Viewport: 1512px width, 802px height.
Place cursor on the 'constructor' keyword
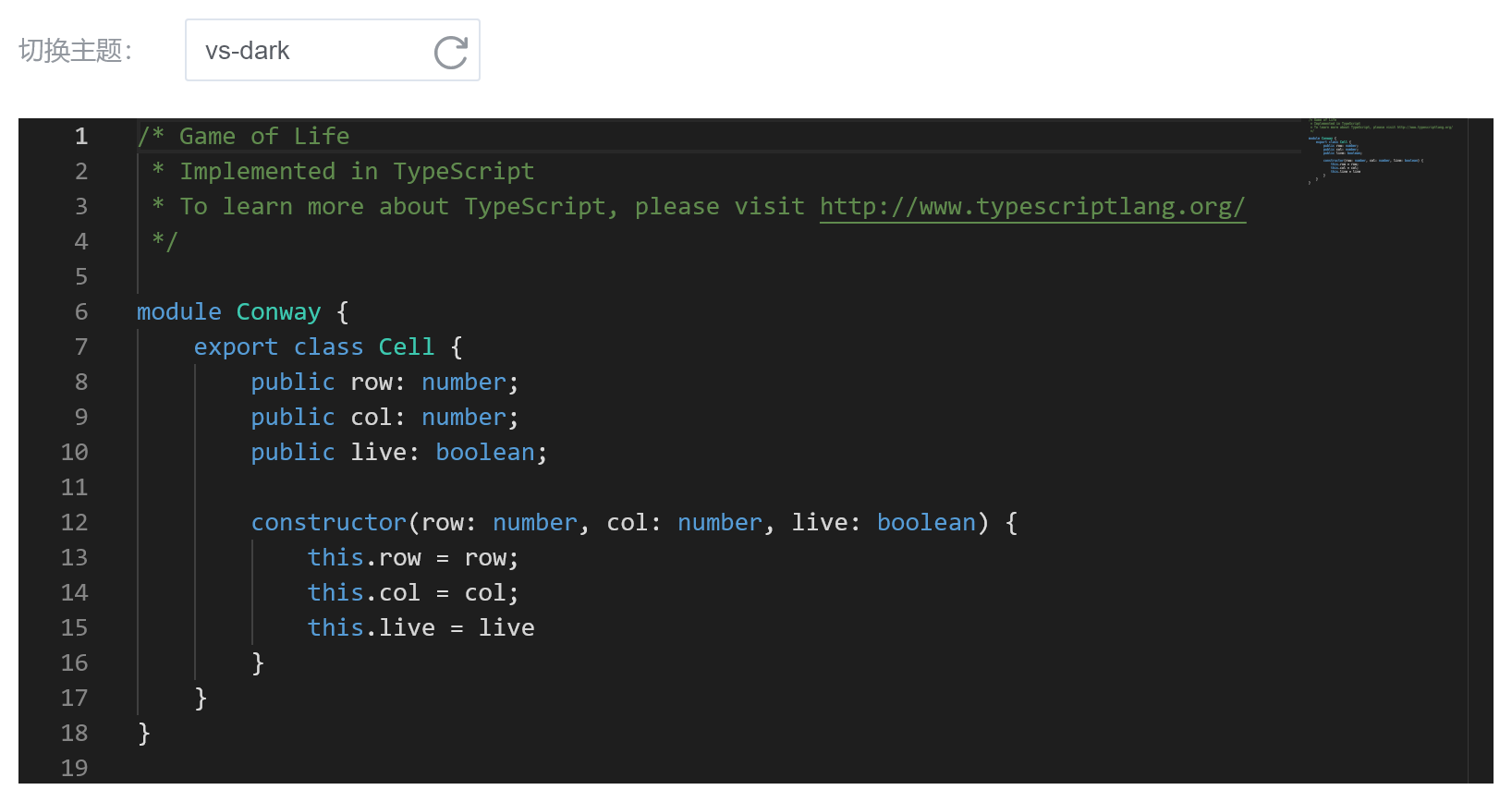pos(329,523)
